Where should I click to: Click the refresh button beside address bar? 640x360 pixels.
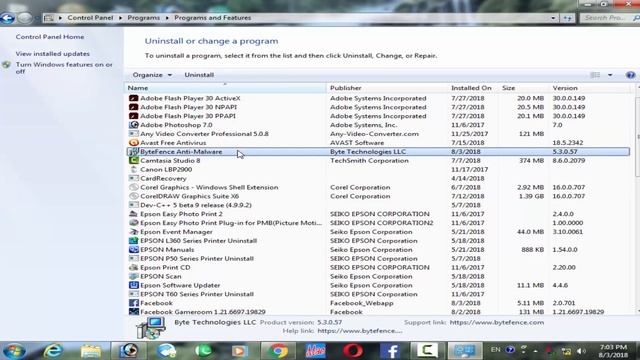click(x=568, y=18)
